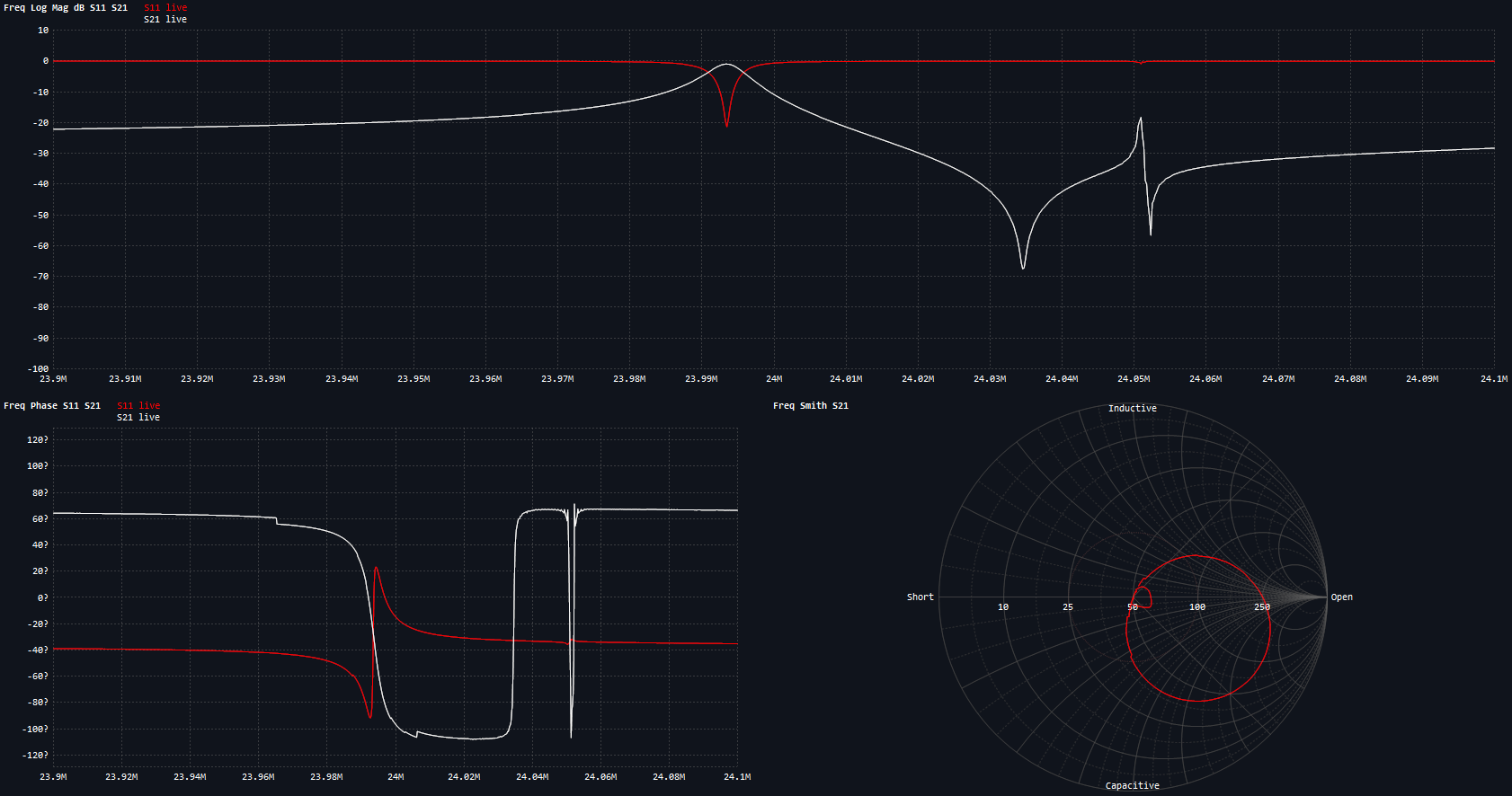This screenshot has width=1512, height=796.
Task: Select white "S21 live" legend in Log Mag chart
Action: [x=165, y=19]
